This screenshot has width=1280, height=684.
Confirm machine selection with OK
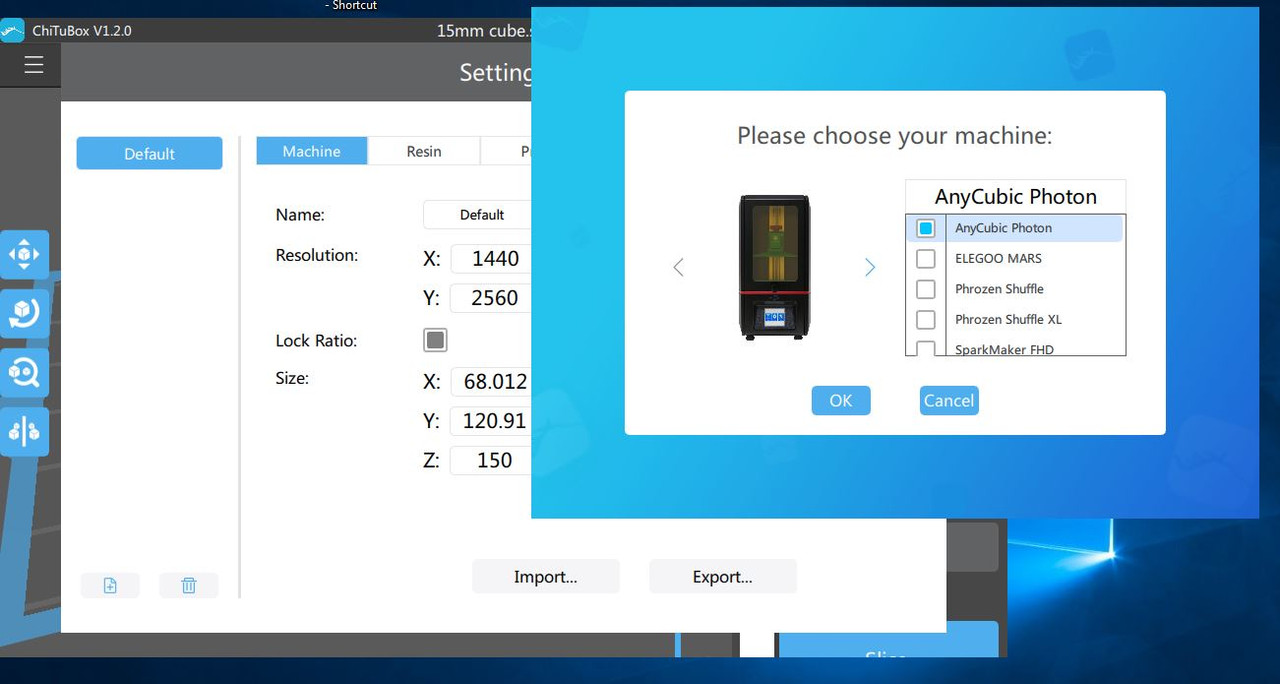click(x=840, y=400)
